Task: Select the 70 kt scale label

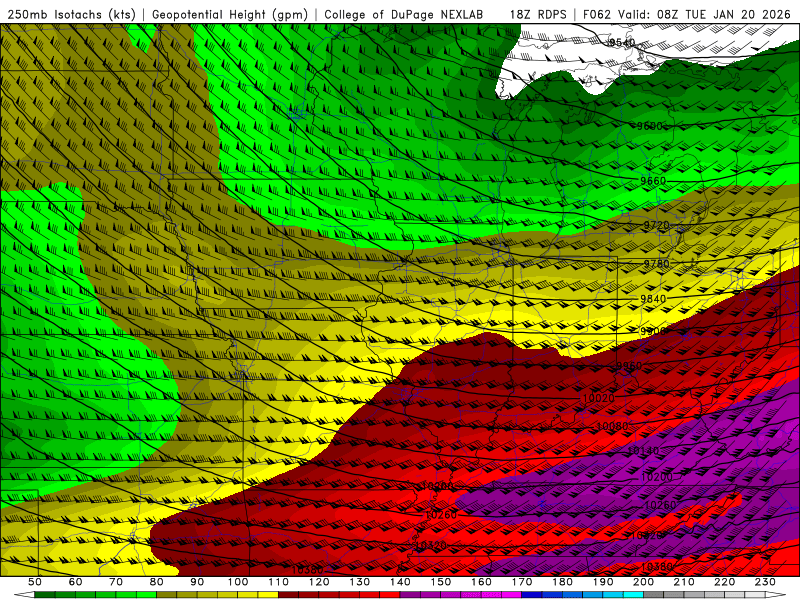Action: (x=116, y=582)
